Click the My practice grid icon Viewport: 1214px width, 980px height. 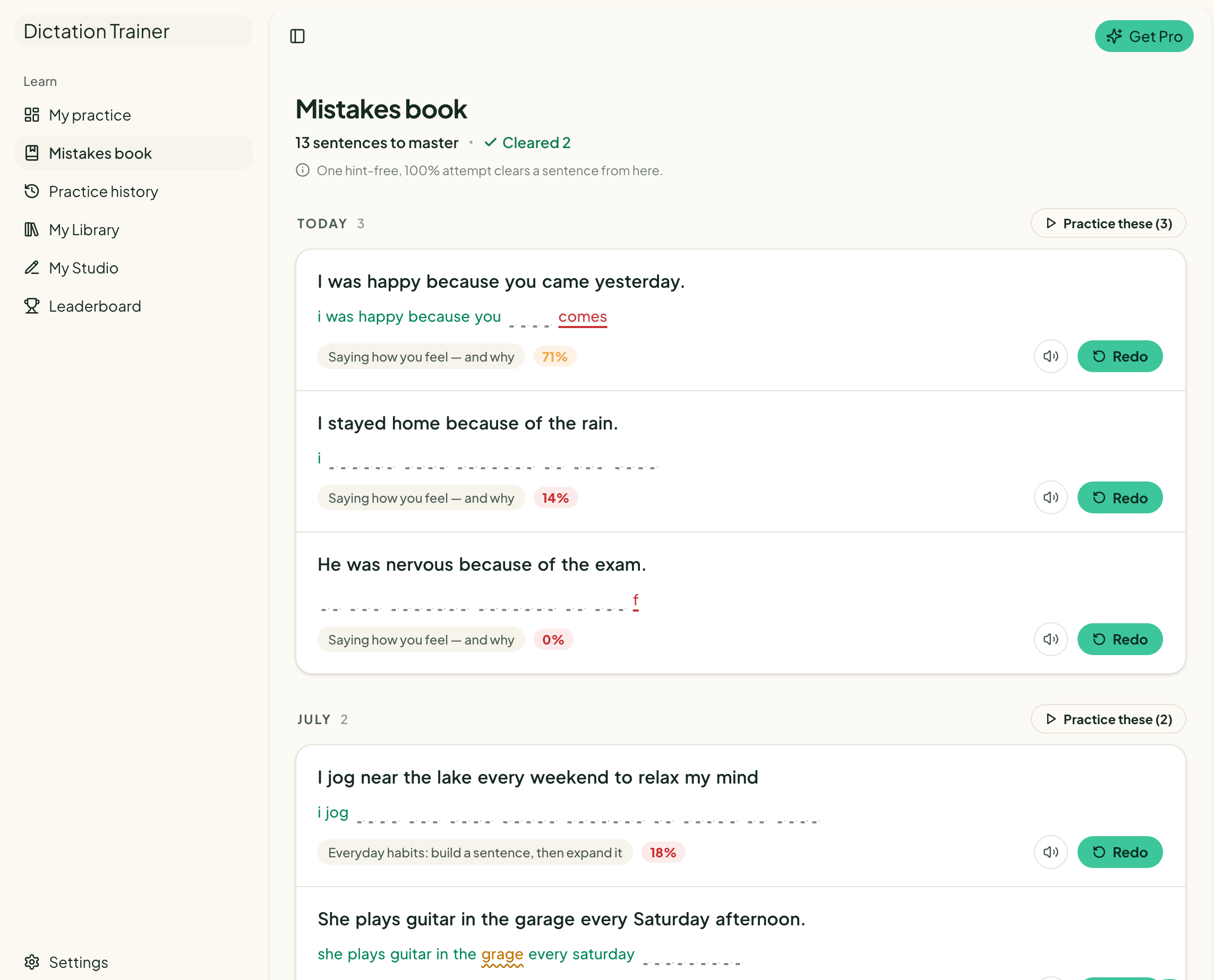(x=32, y=115)
